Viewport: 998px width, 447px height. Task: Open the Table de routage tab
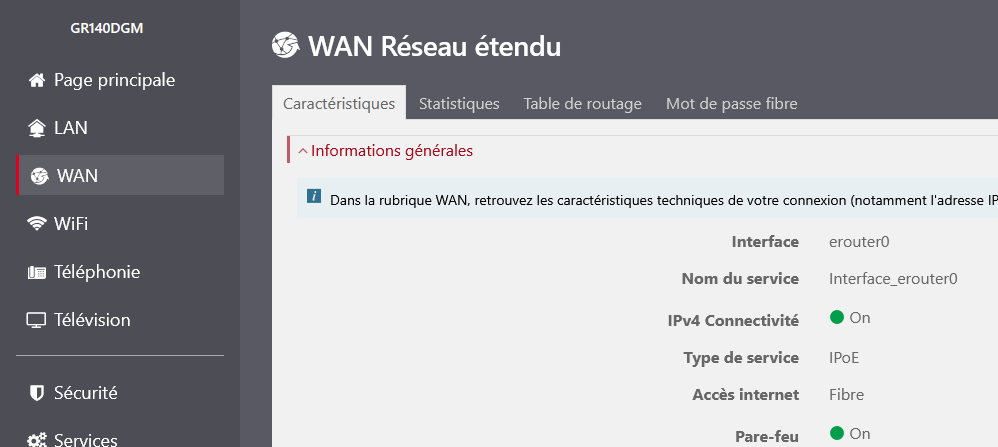[582, 104]
